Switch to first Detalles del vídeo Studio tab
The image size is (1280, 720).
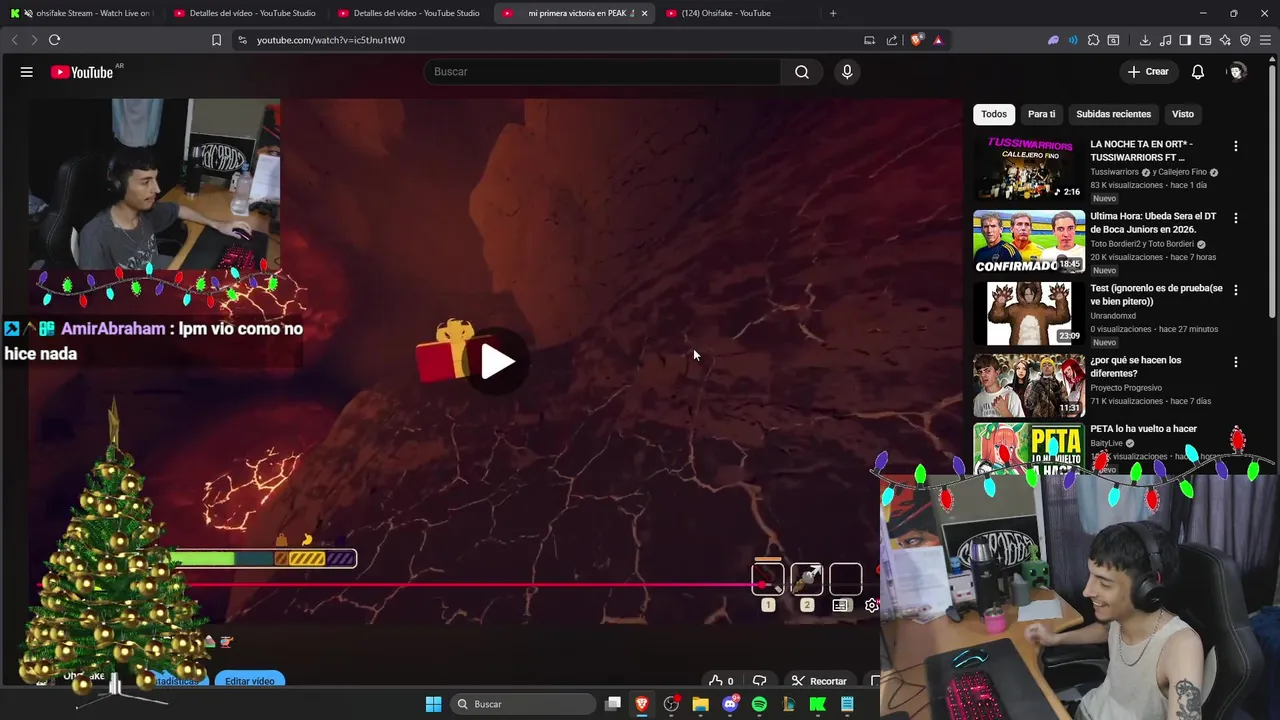pos(245,13)
